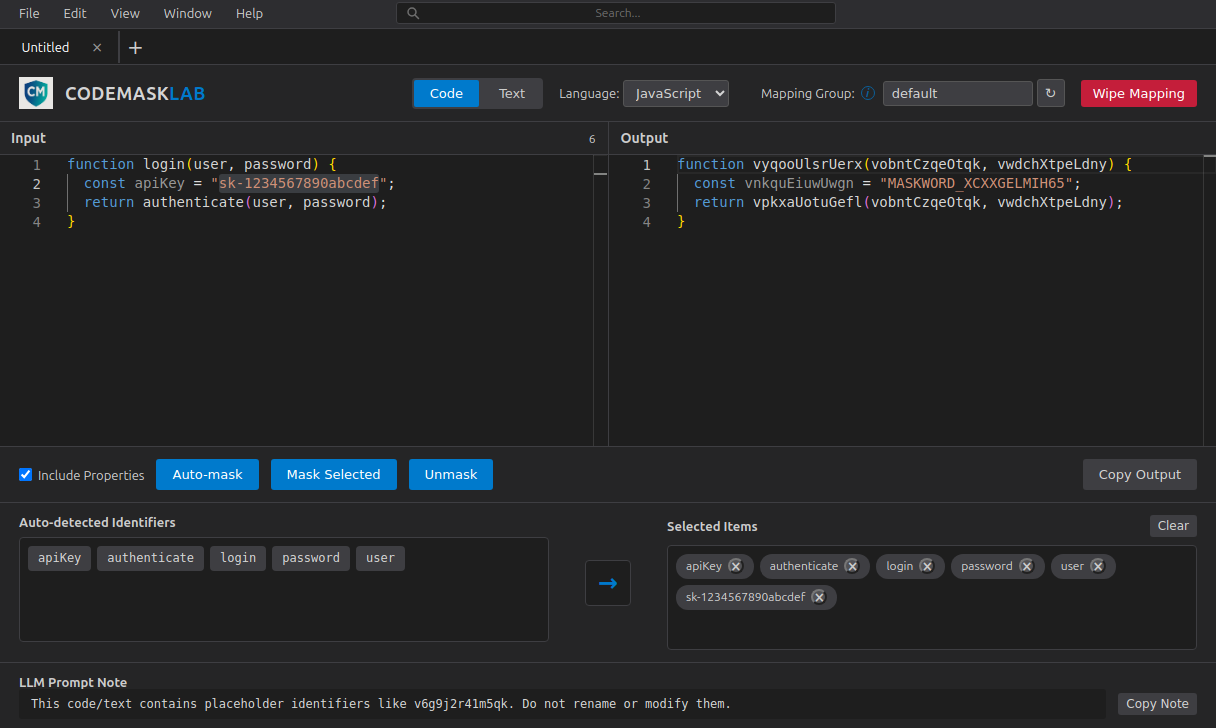Click the arrow icon to transfer identifiers
Screen dimensions: 1216x728
608,583
